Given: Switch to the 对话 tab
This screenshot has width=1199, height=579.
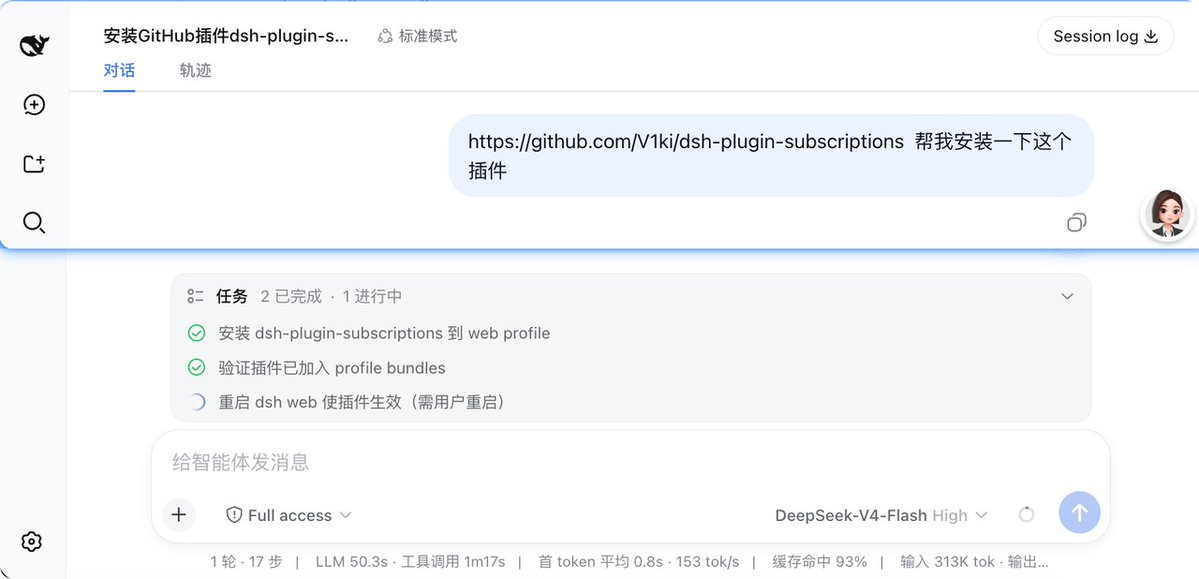Looking at the screenshot, I should 119,71.
